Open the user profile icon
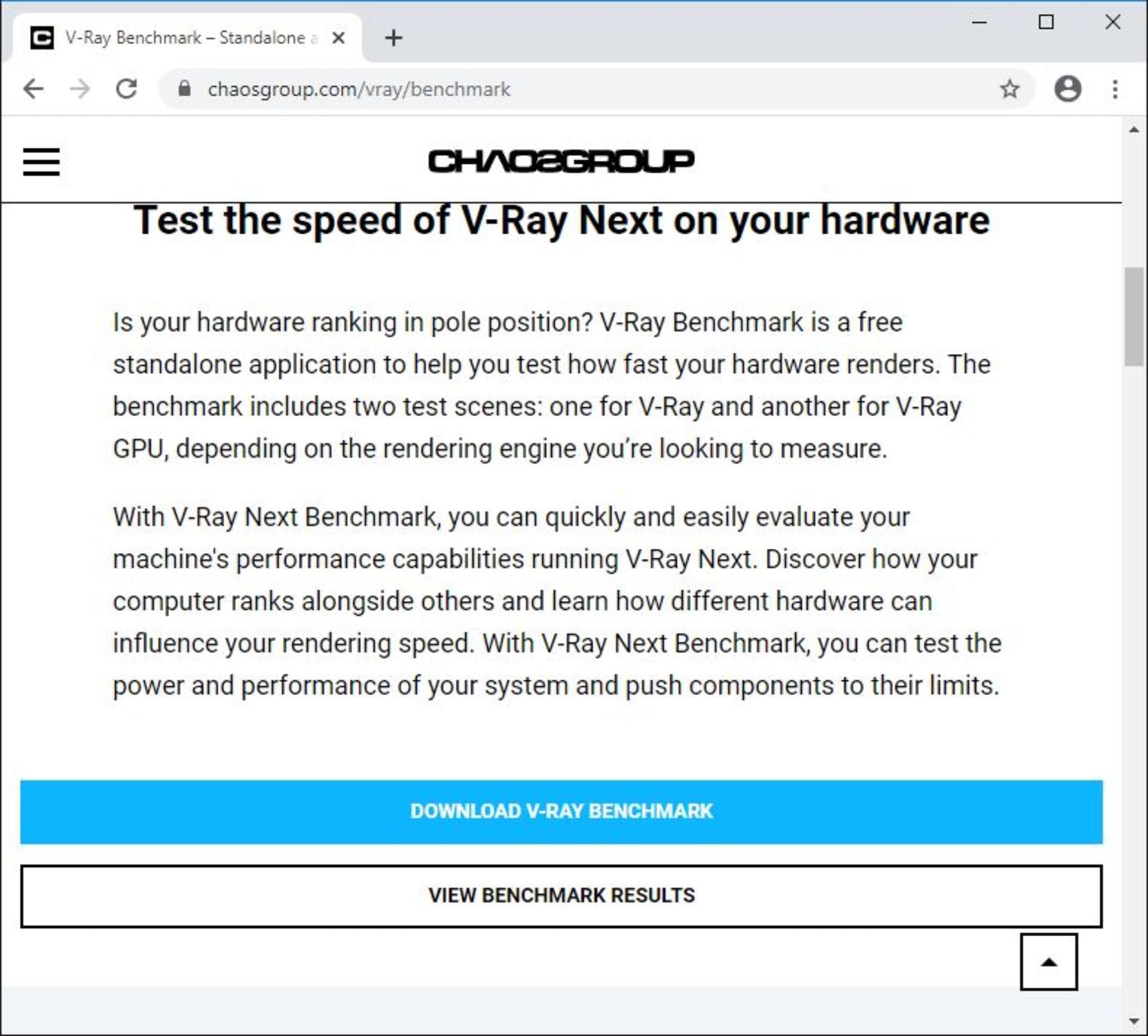Screen dimensions: 1148x1036 coord(1067,89)
